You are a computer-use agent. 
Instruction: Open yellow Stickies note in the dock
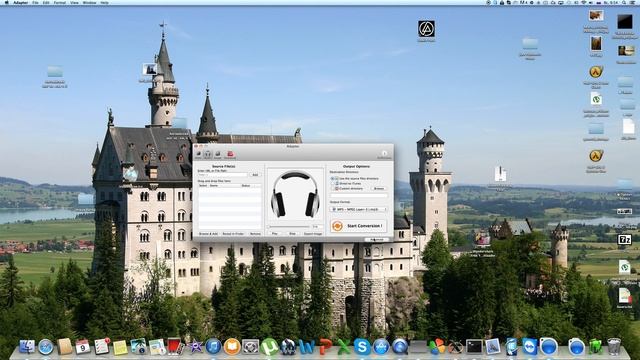[x=120, y=348]
